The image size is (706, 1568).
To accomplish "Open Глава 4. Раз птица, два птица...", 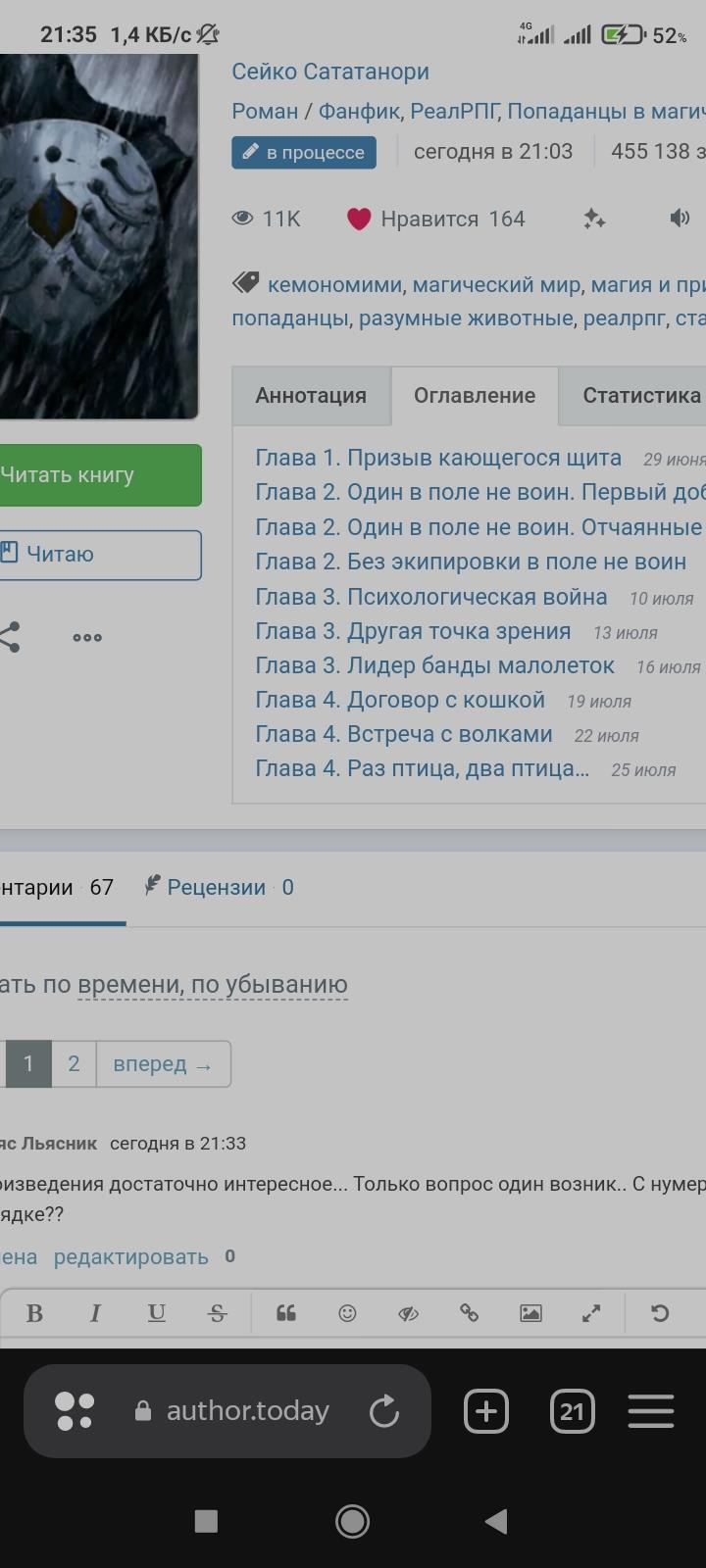I will 422,768.
